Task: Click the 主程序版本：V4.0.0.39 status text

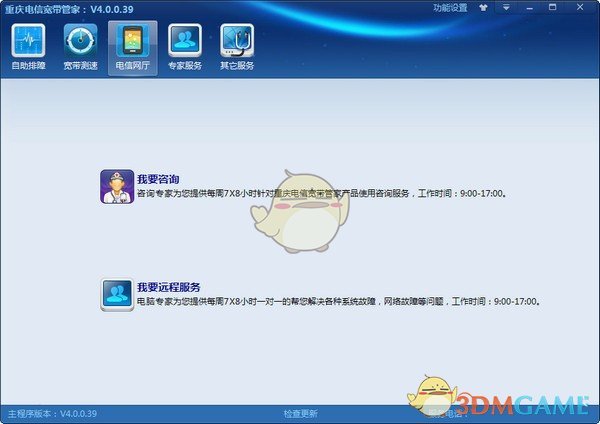Action: click(x=52, y=414)
